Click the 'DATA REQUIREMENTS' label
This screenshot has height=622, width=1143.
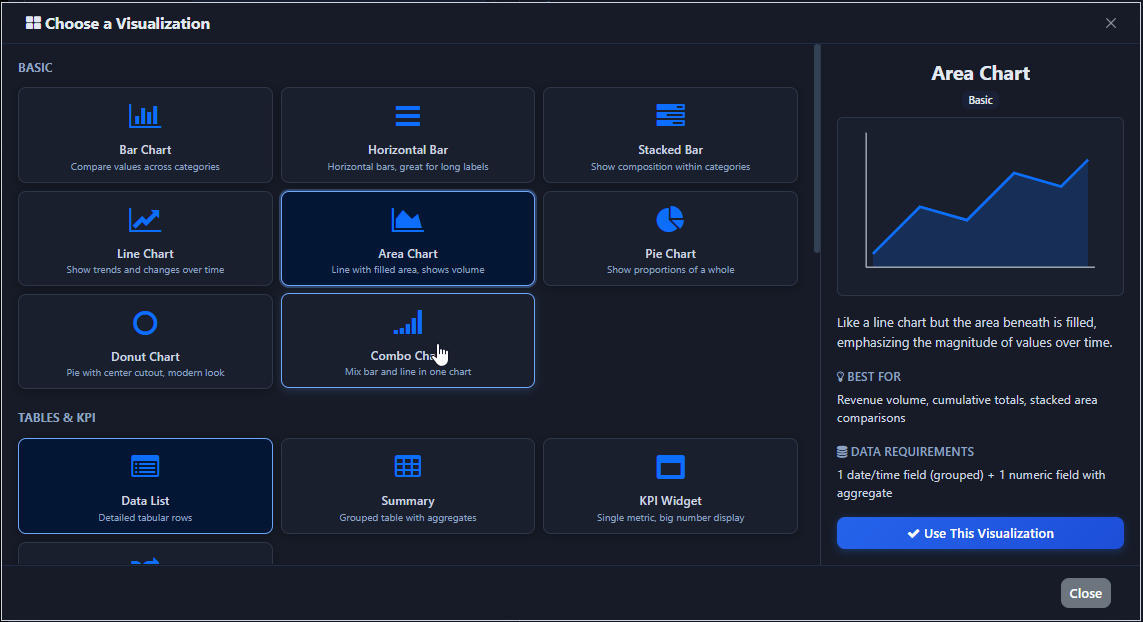pos(912,452)
